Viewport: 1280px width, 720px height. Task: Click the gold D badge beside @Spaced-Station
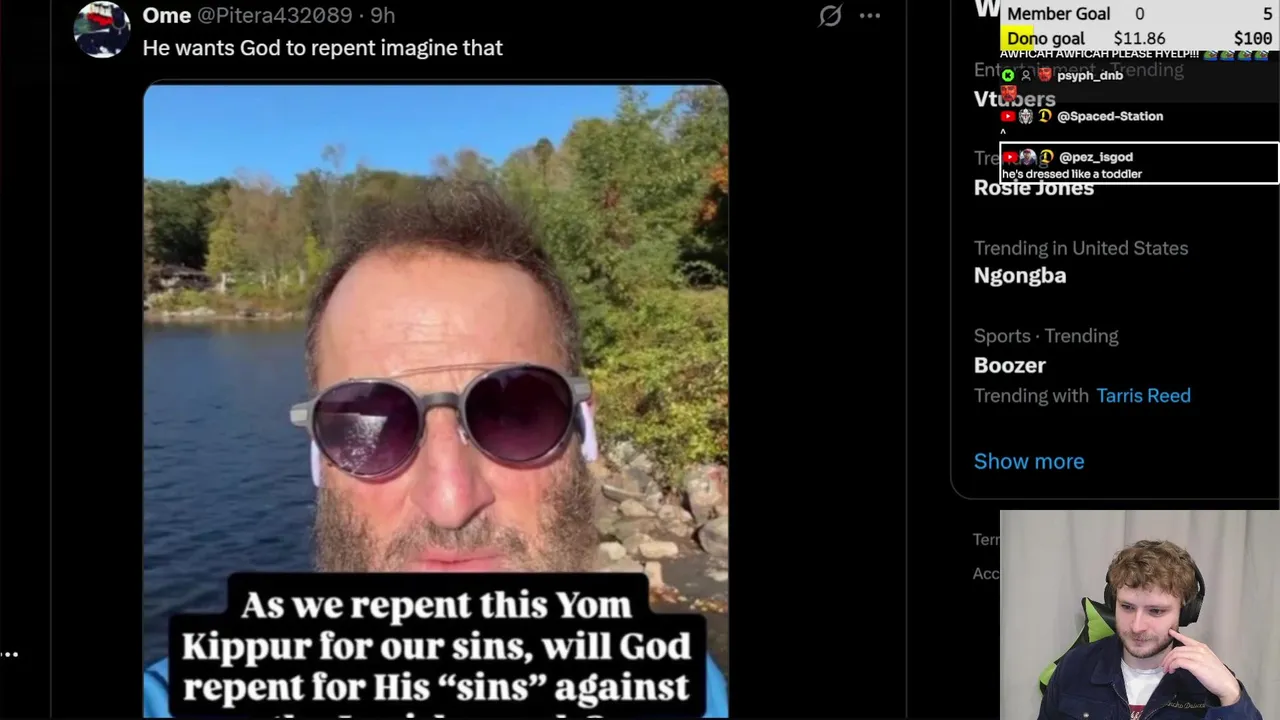pos(1045,116)
